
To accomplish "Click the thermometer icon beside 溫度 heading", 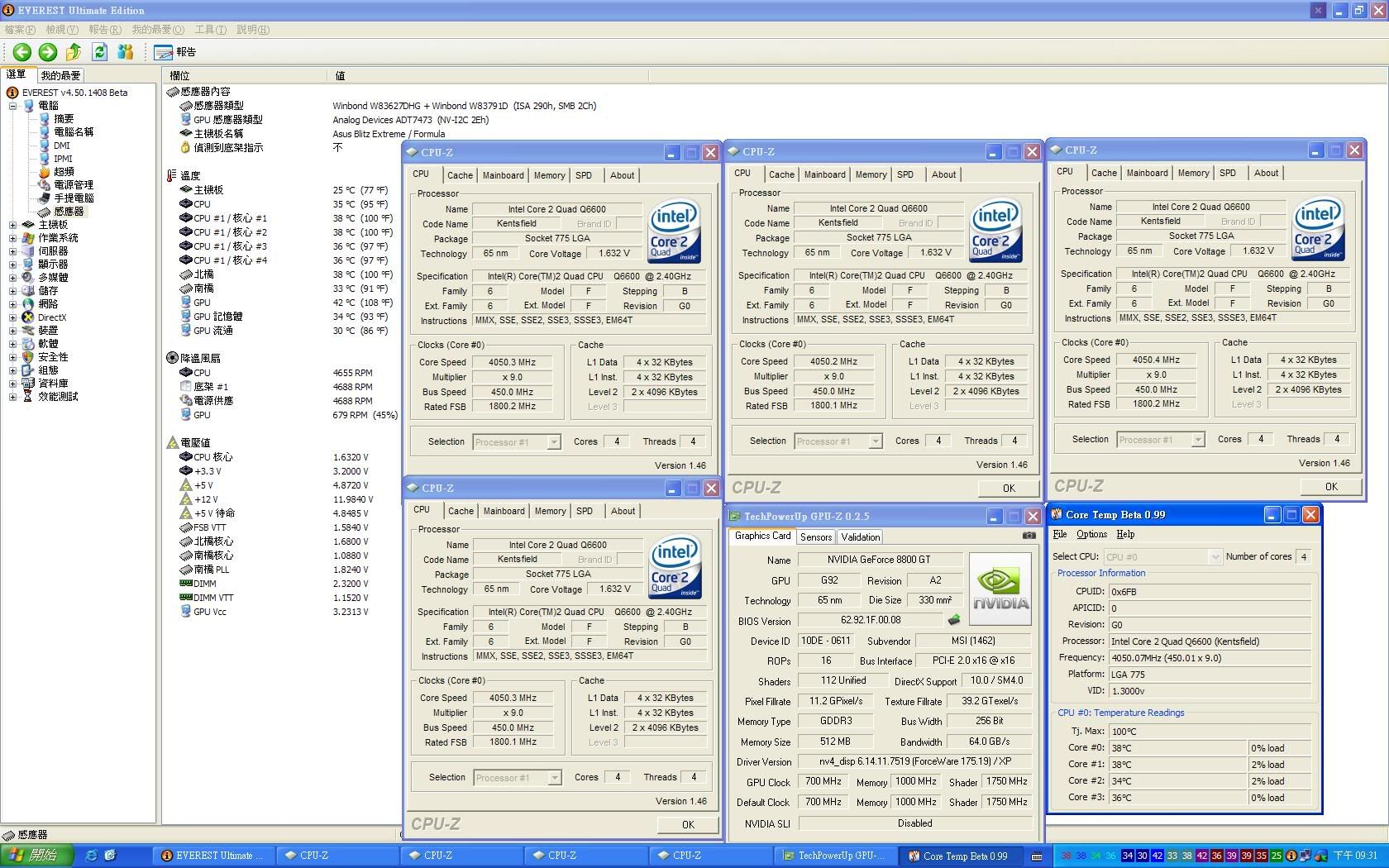I will 172,176.
